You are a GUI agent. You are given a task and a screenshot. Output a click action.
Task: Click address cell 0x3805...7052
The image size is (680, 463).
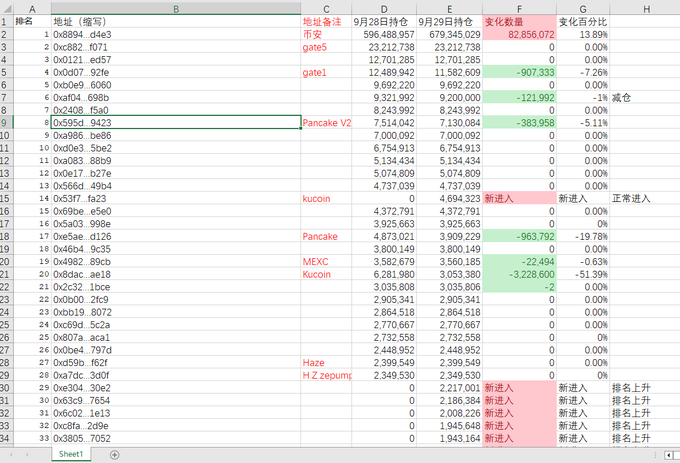pos(176,438)
